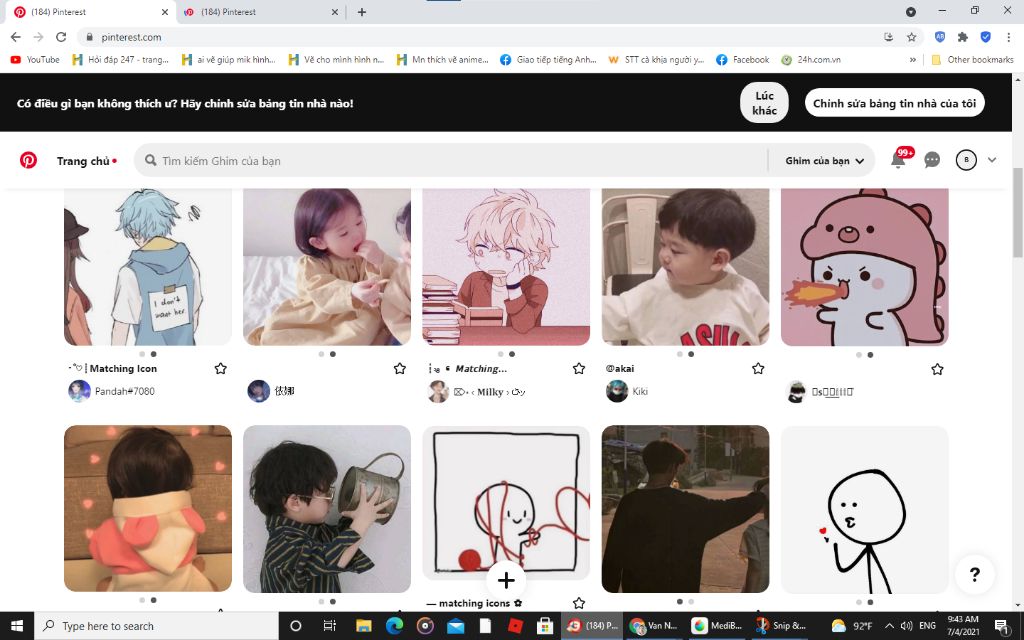
Task: Open Microsoft Edge from taskbar
Action: point(394,626)
